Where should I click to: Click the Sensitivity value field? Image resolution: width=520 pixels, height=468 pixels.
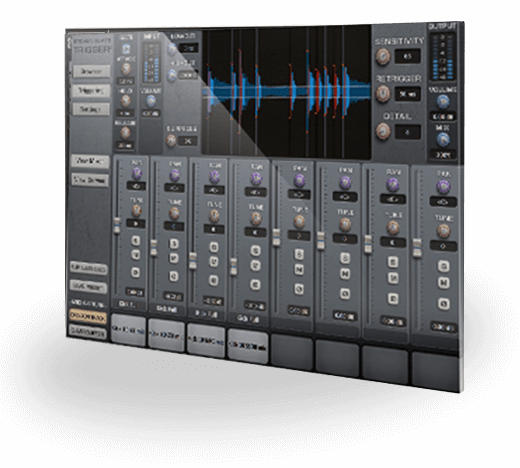(x=407, y=56)
